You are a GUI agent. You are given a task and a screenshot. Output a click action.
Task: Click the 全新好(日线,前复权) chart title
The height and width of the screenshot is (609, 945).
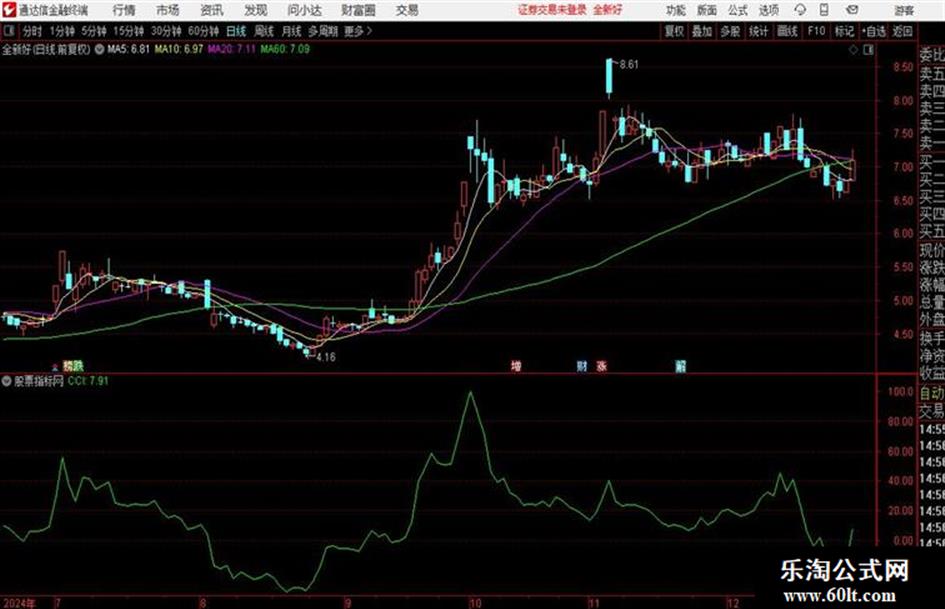point(46,49)
